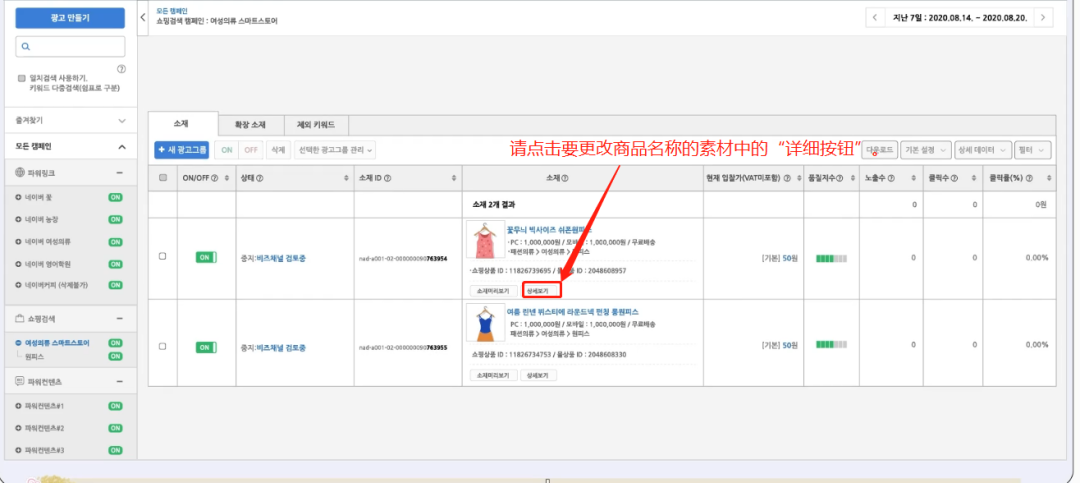Click the ON bulk toolbar button
Image resolution: width=1080 pixels, height=483 pixels.
click(x=227, y=150)
